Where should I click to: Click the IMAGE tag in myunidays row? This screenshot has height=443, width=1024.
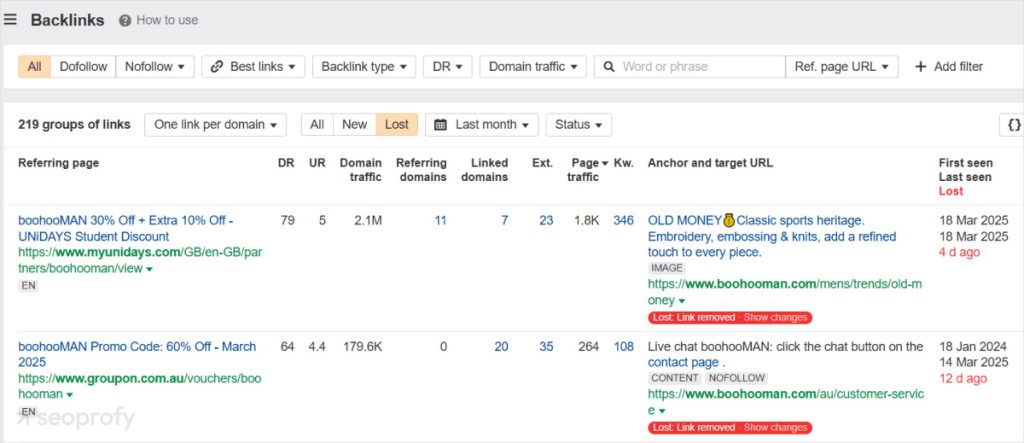tap(667, 268)
